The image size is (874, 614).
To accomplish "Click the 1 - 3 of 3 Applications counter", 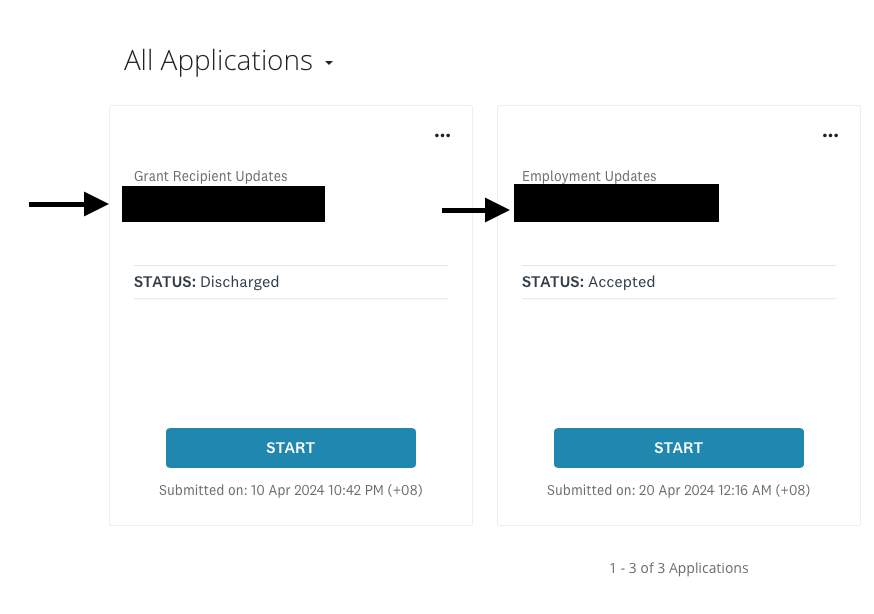I will [679, 568].
